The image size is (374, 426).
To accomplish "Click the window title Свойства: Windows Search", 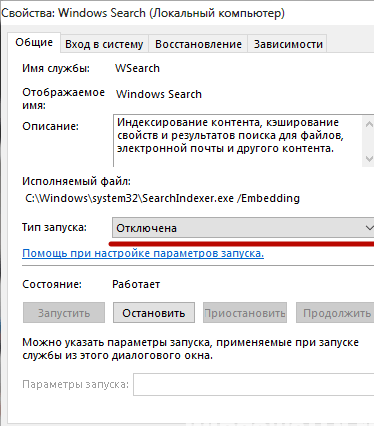I will 143,13.
